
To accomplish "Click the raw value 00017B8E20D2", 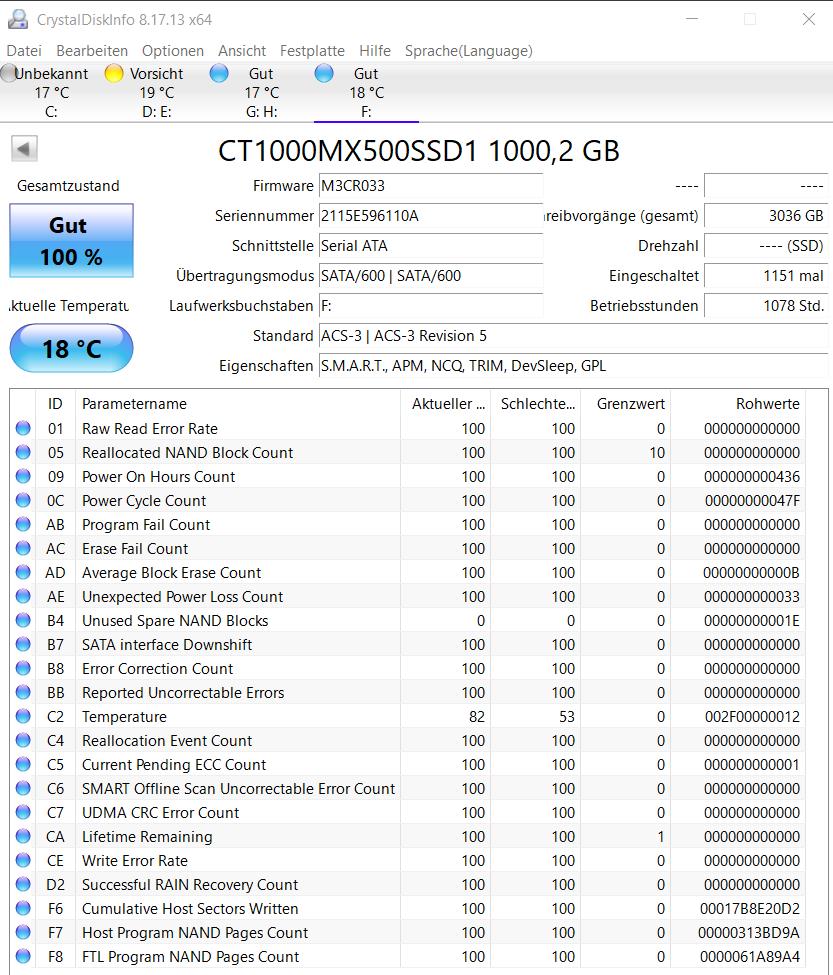I will (x=750, y=908).
